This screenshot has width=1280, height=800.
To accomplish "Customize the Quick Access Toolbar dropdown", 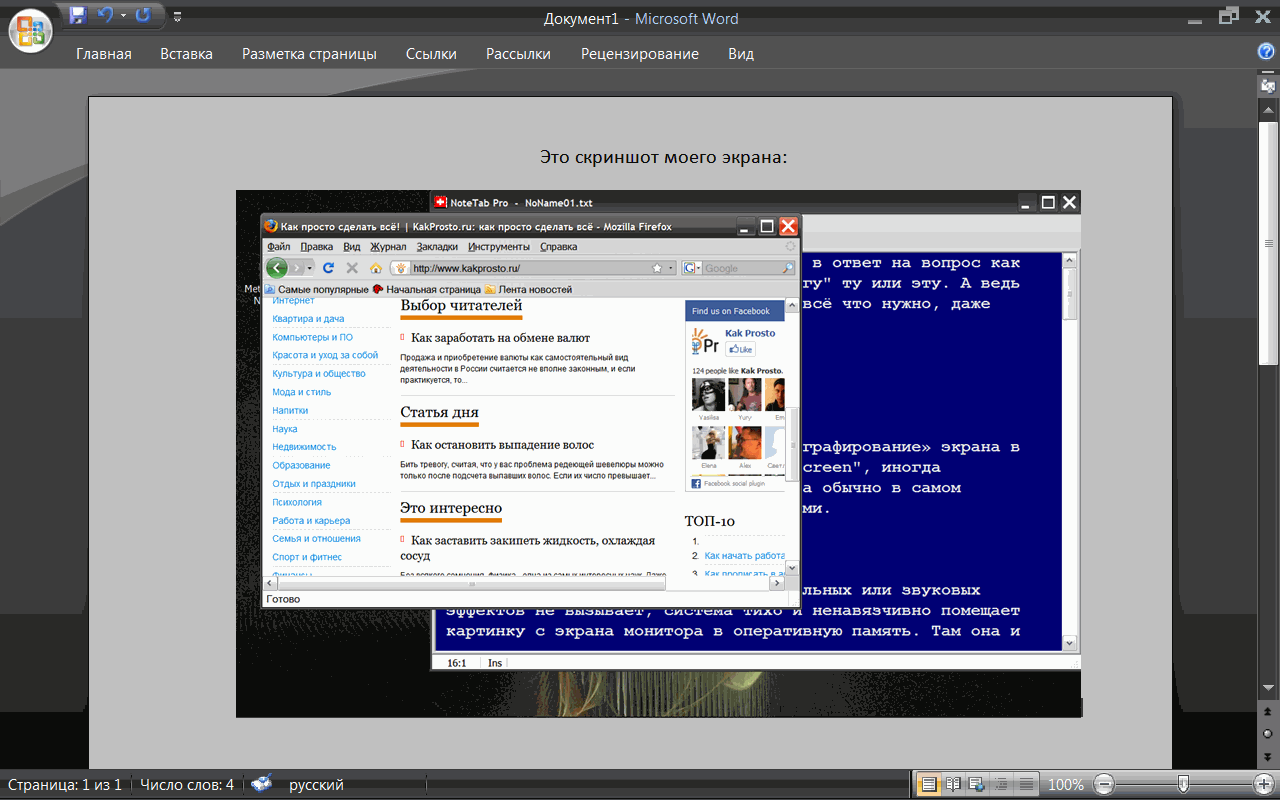I will tap(177, 16).
